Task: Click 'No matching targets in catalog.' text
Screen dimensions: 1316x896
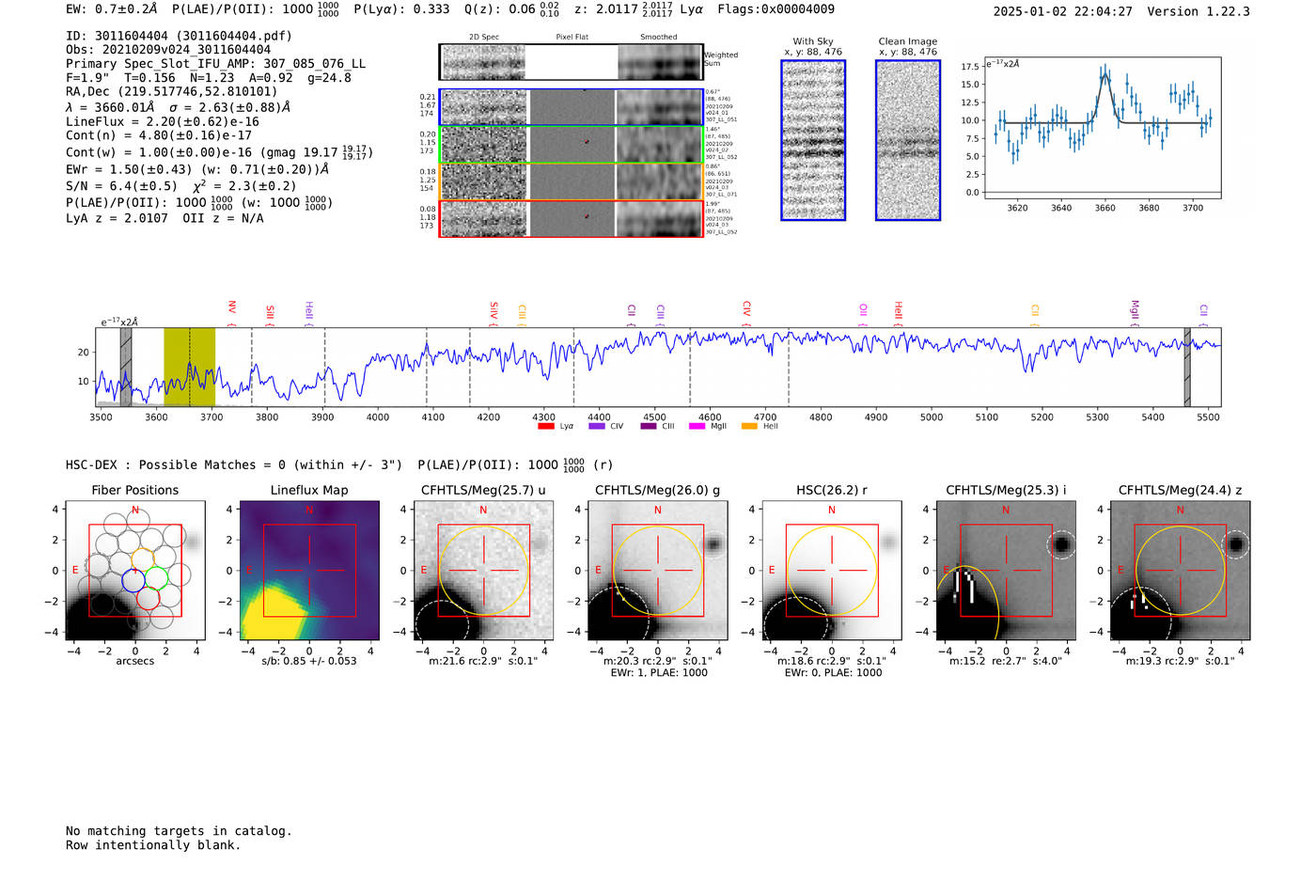Action: point(179,831)
